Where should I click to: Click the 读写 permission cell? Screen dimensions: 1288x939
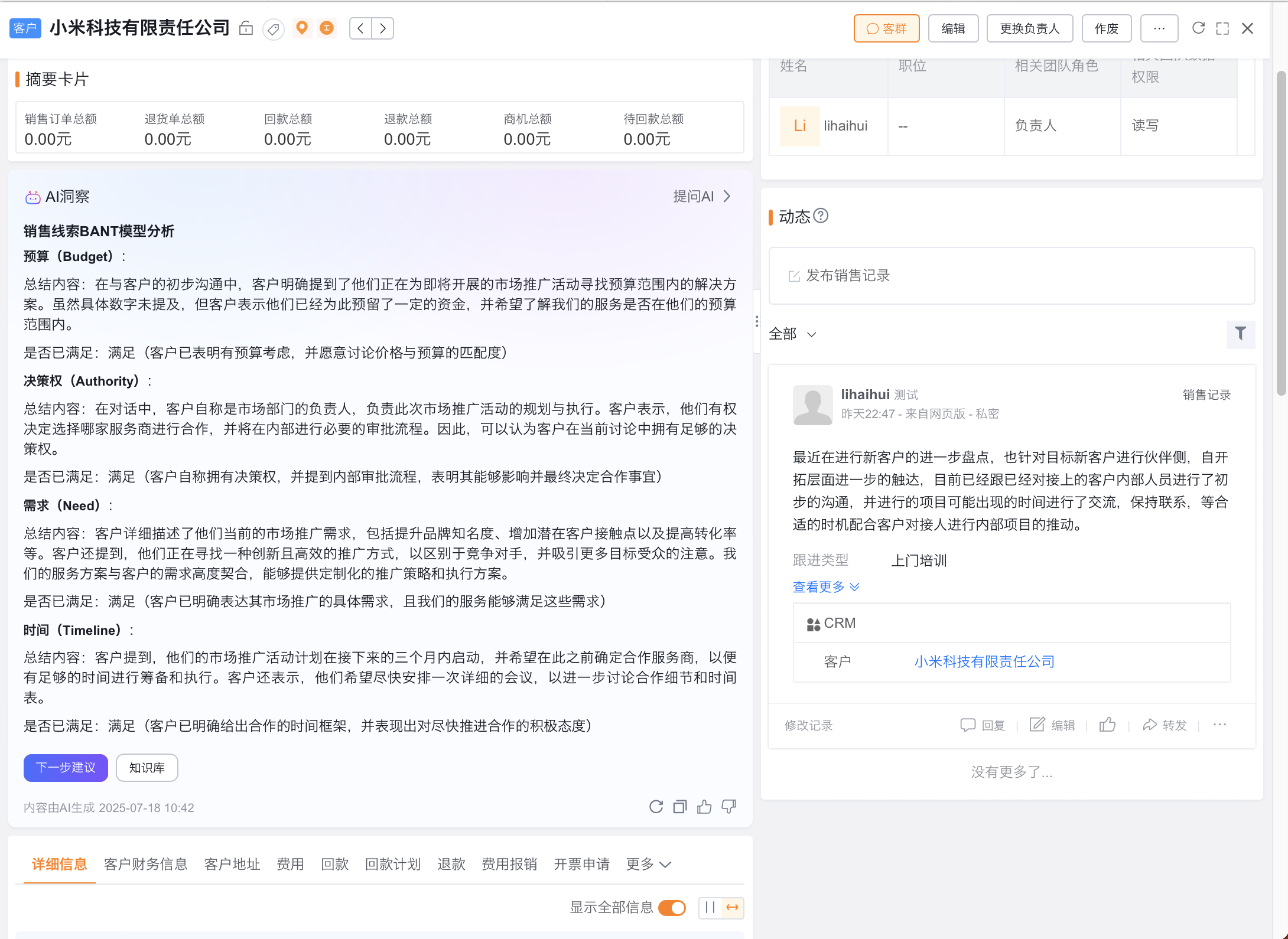pyautogui.click(x=1179, y=126)
